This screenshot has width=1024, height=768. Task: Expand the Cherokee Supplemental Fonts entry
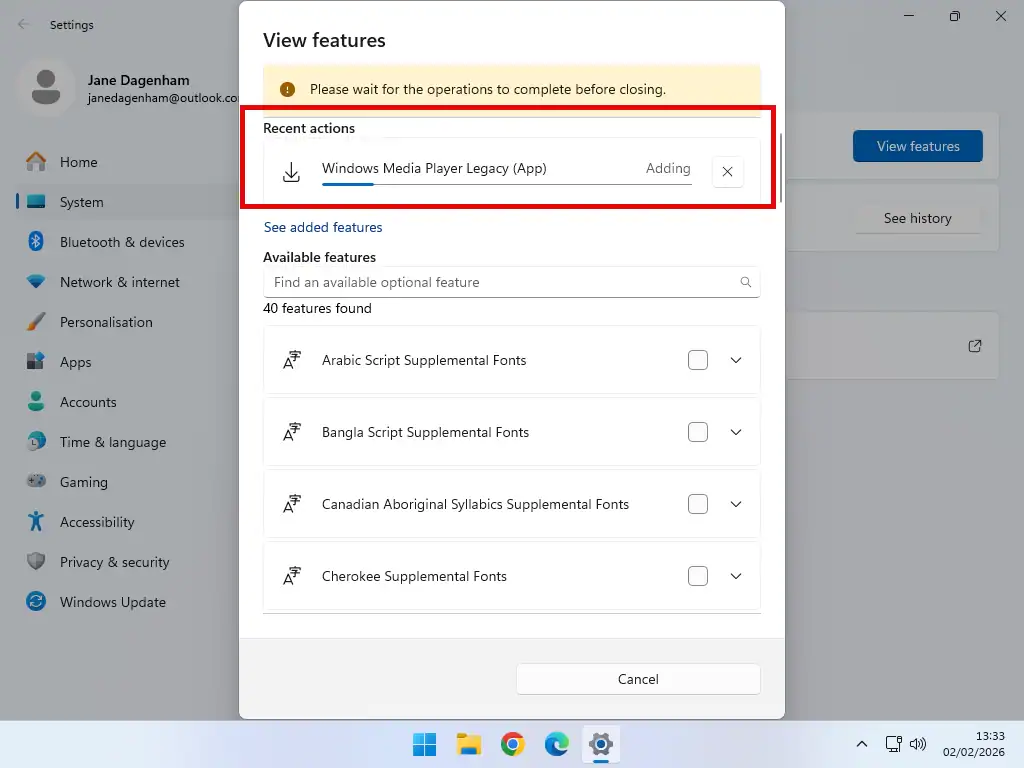[736, 576]
